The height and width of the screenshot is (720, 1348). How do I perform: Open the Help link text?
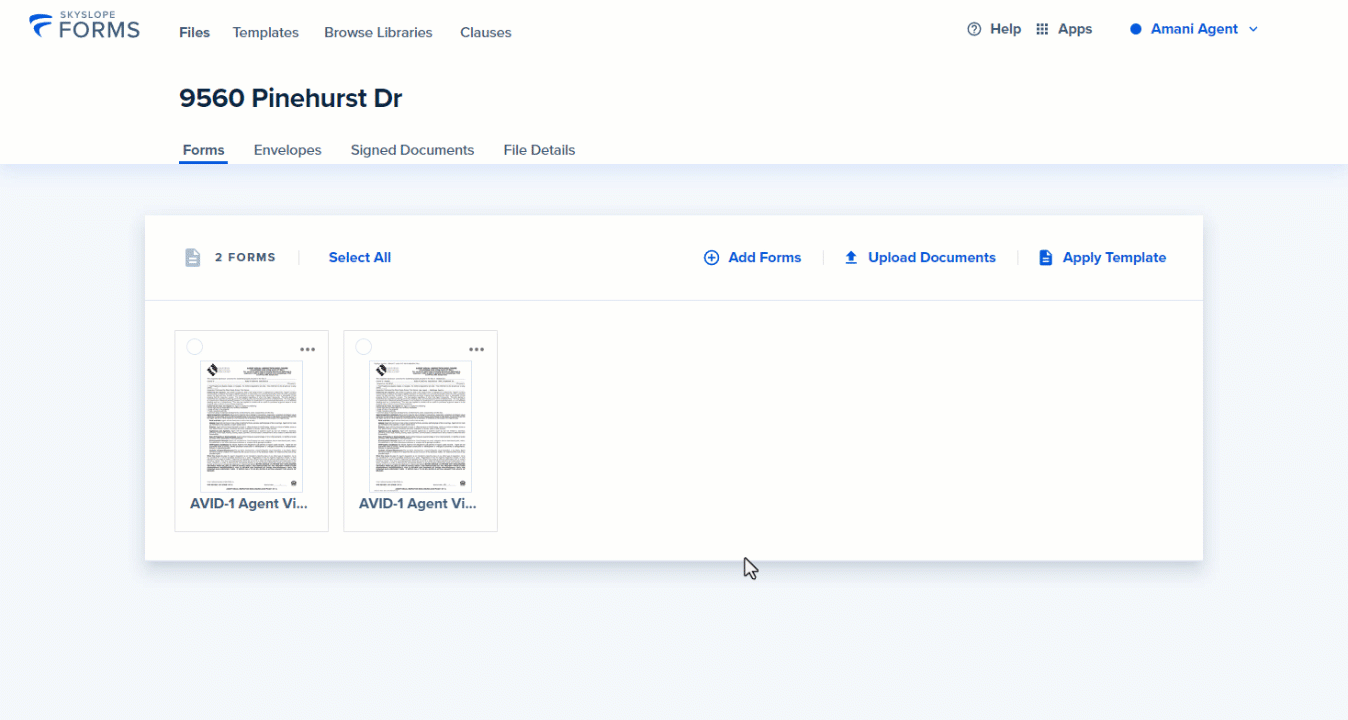pos(1005,29)
